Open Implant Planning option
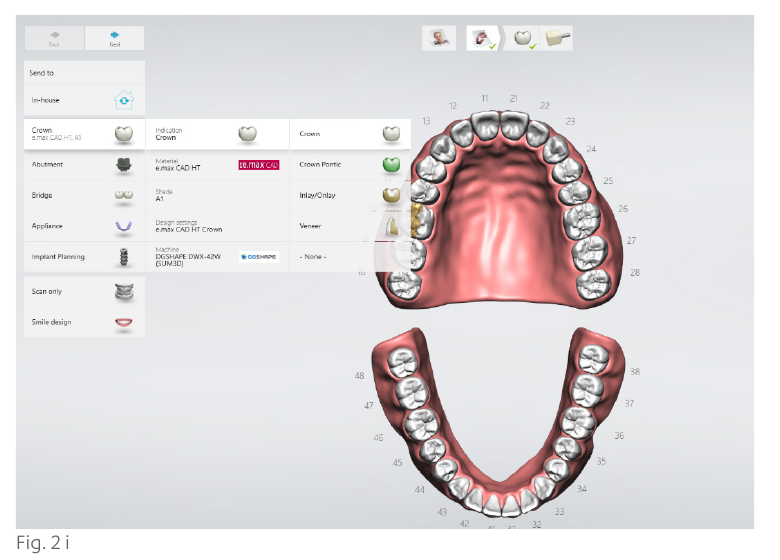The image size is (780, 560). [x=85, y=257]
